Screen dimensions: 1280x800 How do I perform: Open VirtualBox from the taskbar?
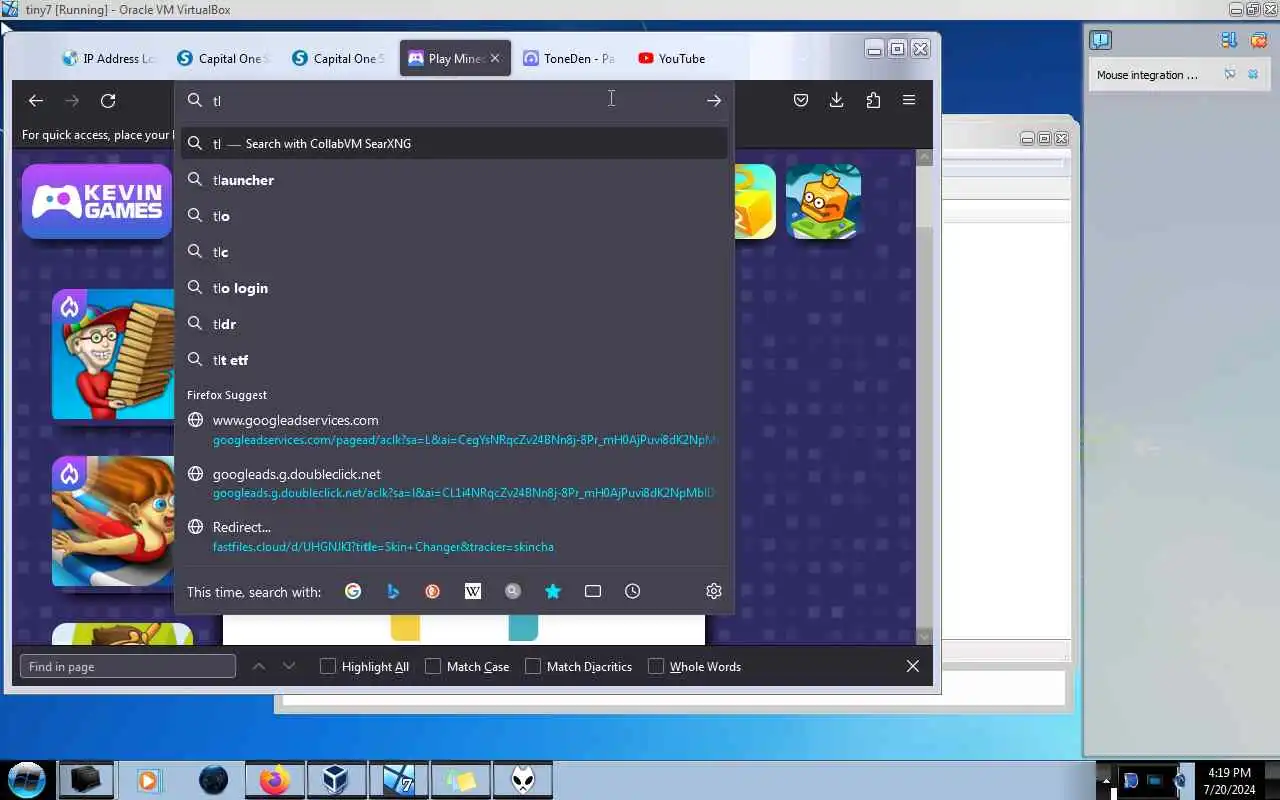coord(336,779)
